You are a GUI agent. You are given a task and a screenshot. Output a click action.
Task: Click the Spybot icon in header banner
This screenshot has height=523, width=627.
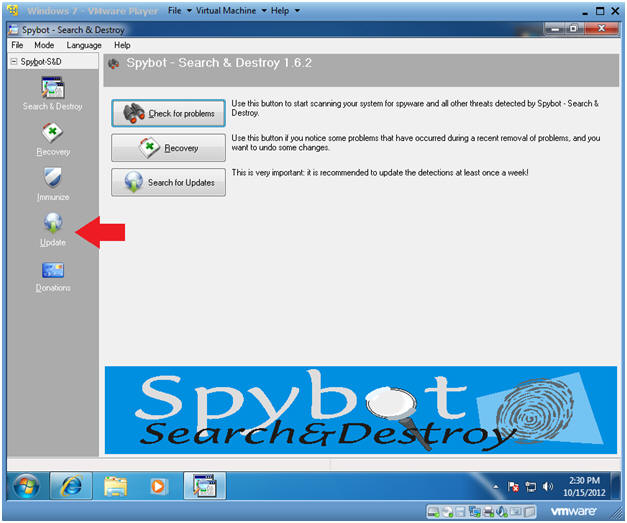pyautogui.click(x=114, y=64)
